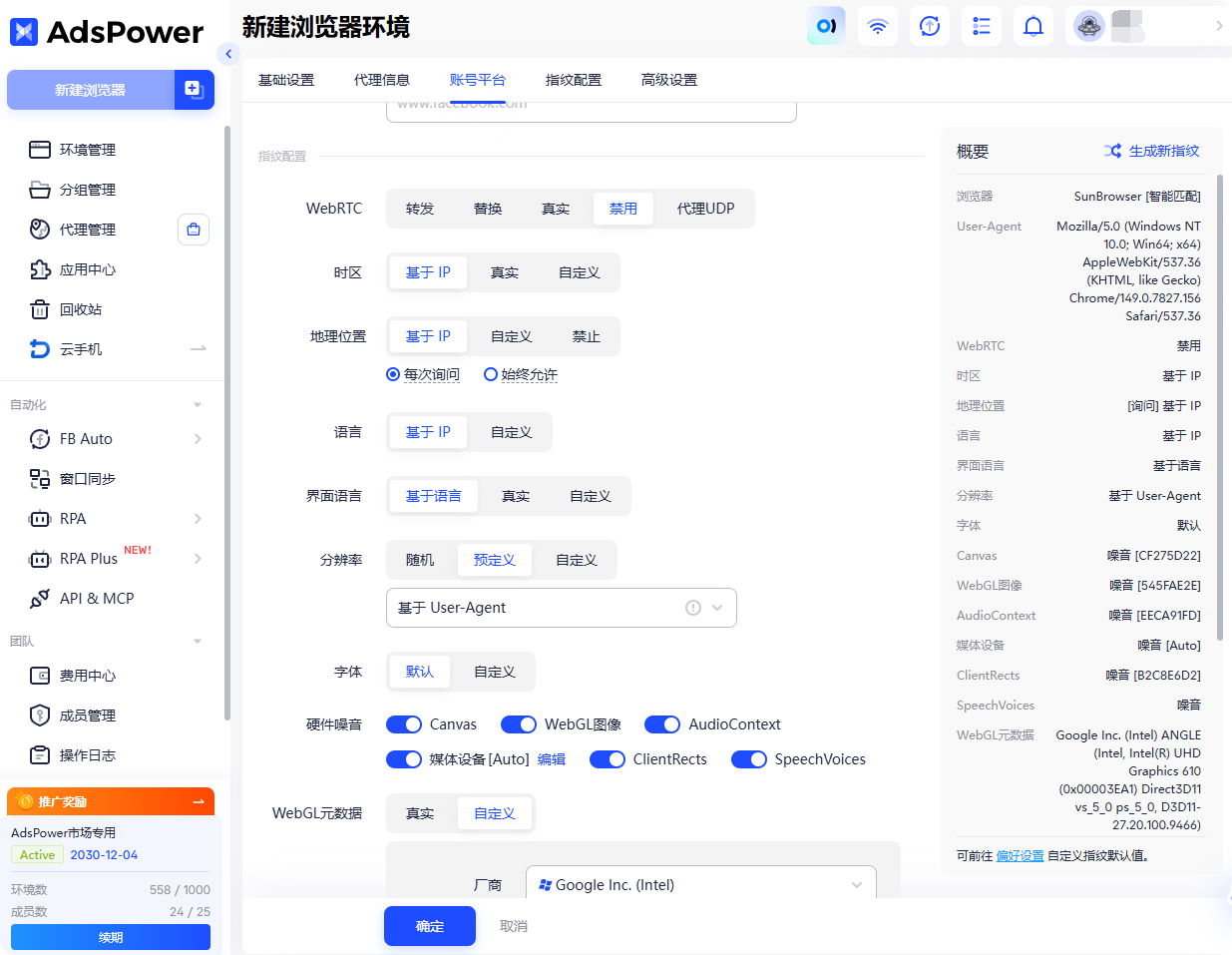Click the 确定 button
This screenshot has width=1232, height=955.
click(430, 926)
